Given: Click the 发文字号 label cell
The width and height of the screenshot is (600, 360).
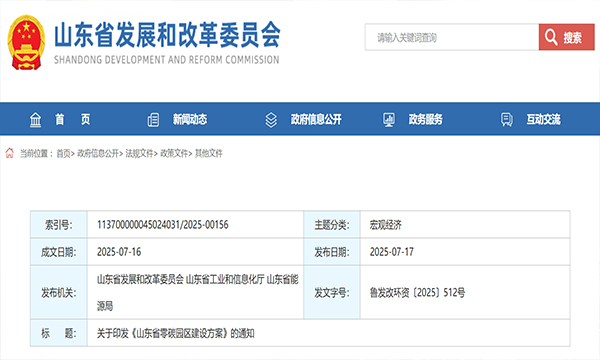Looking at the screenshot, I should pos(332,293).
